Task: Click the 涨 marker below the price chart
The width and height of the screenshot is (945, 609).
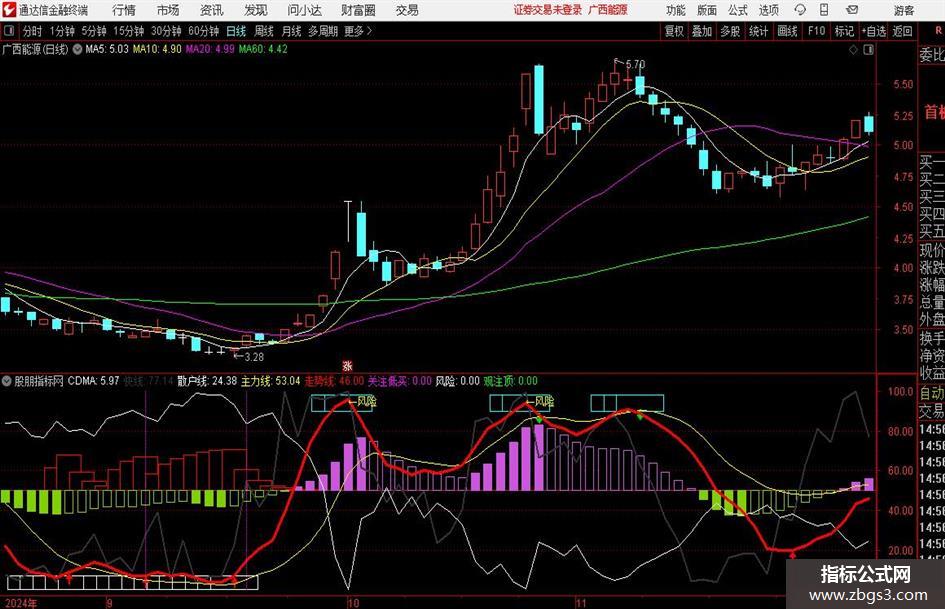Action: coord(347,365)
